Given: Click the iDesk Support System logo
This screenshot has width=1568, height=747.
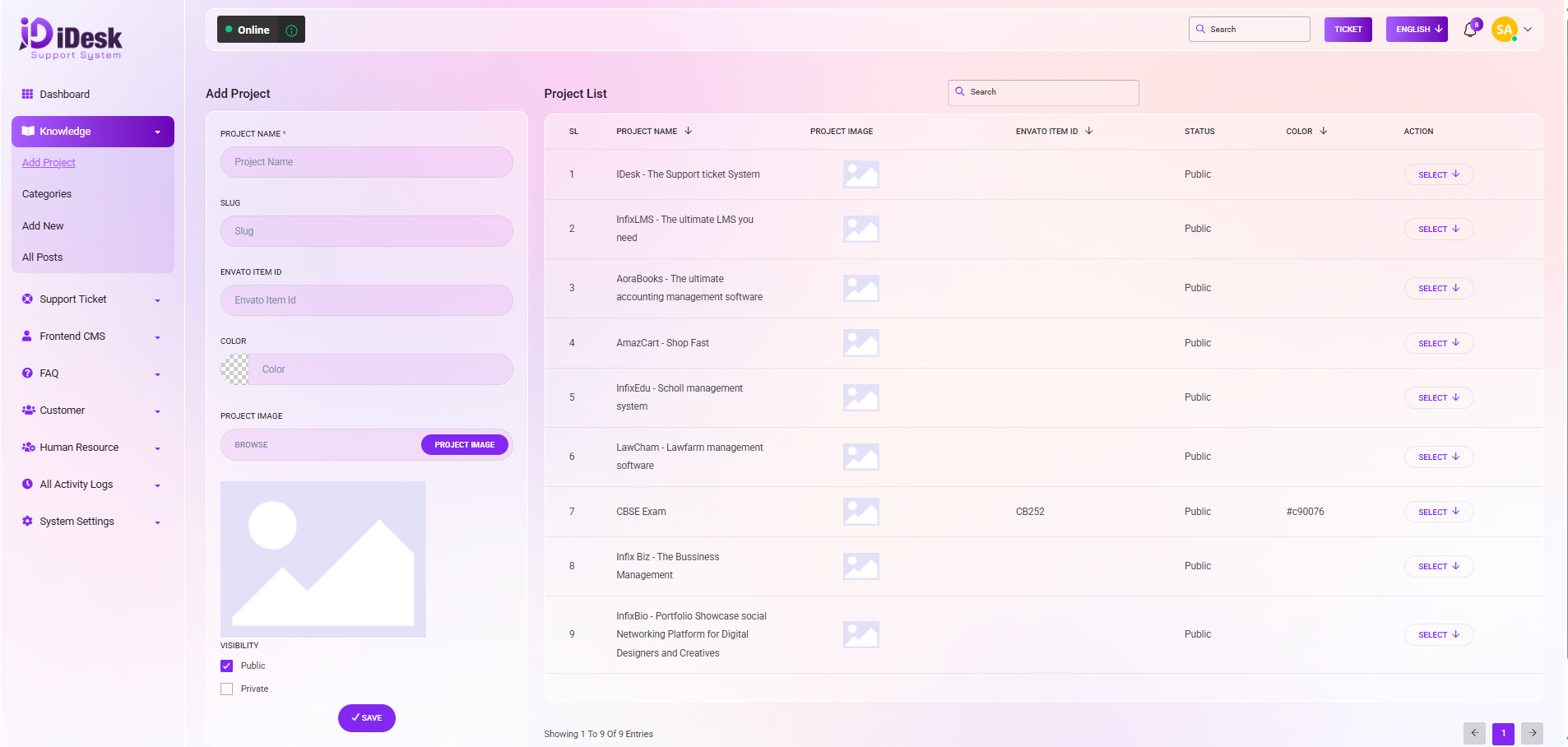Looking at the screenshot, I should pyautogui.click(x=71, y=39).
